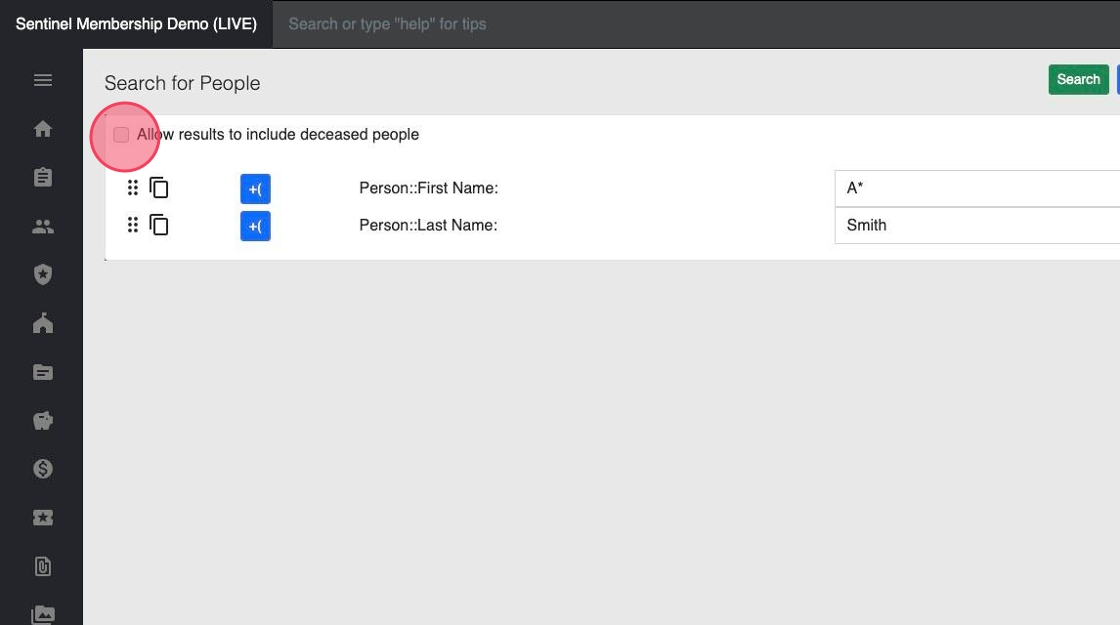
Task: Enable including deceased people in results
Action: [121, 135]
